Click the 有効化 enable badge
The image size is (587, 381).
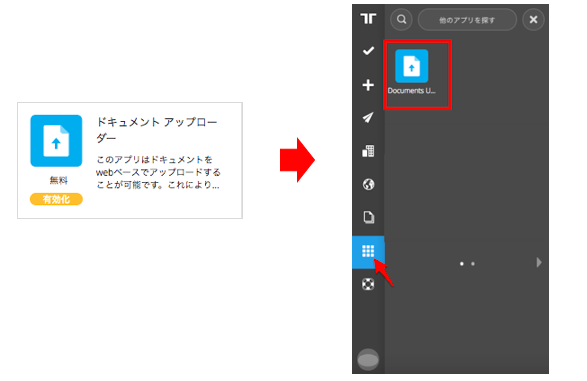tap(56, 199)
